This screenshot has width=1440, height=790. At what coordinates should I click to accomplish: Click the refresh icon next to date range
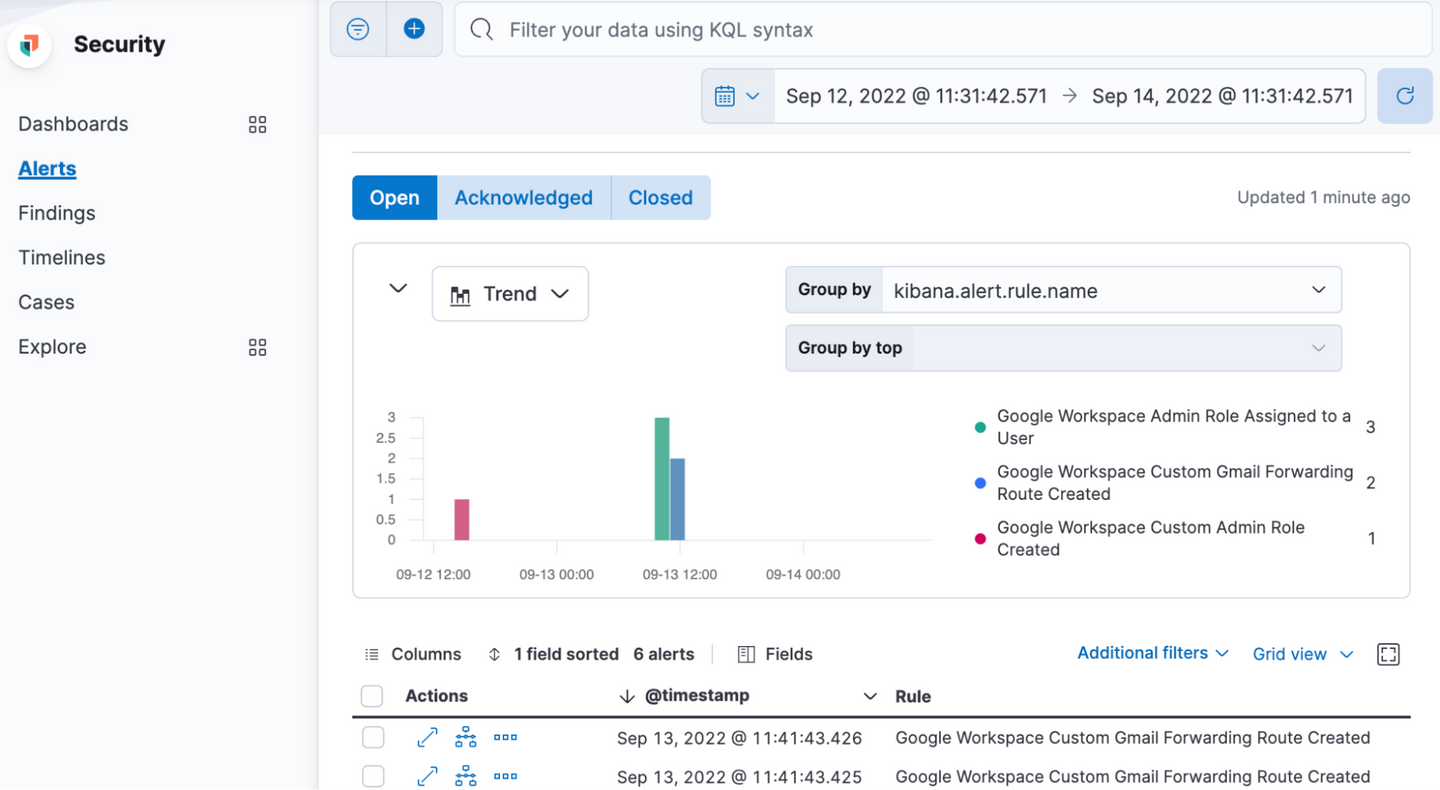1404,96
